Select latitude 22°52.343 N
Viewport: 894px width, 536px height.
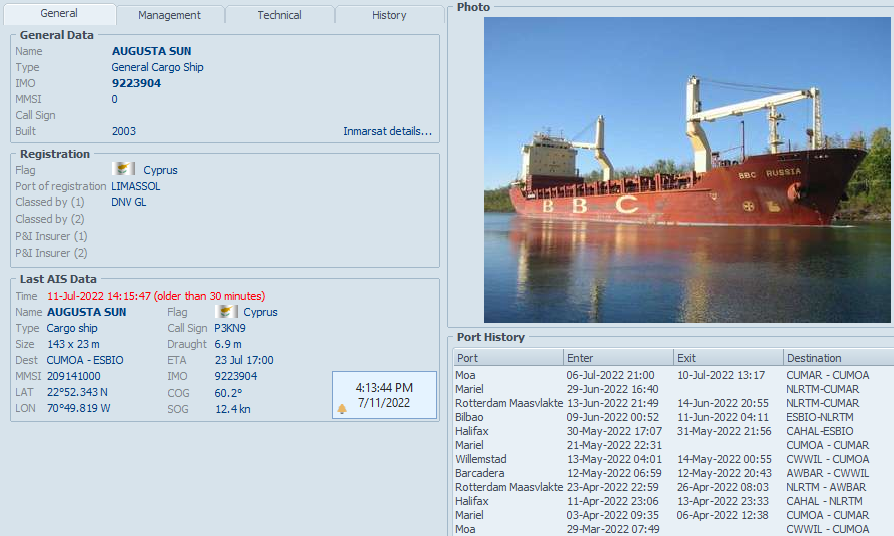(x=78, y=392)
